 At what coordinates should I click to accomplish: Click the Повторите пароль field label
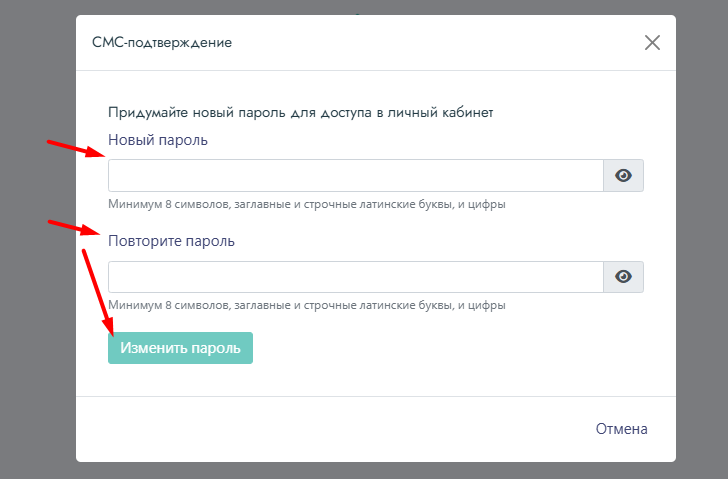coord(171,241)
